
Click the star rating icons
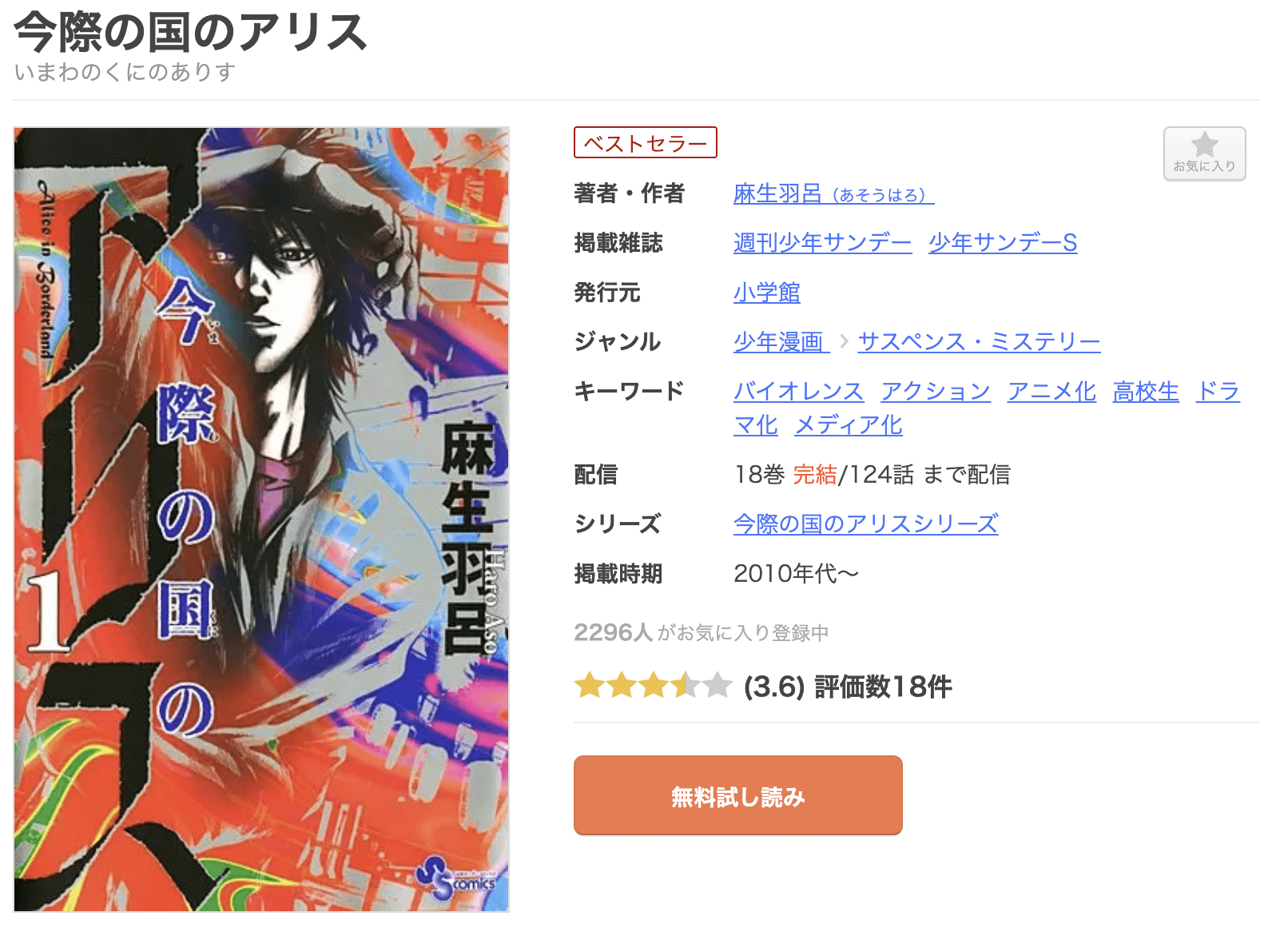pyautogui.click(x=653, y=686)
